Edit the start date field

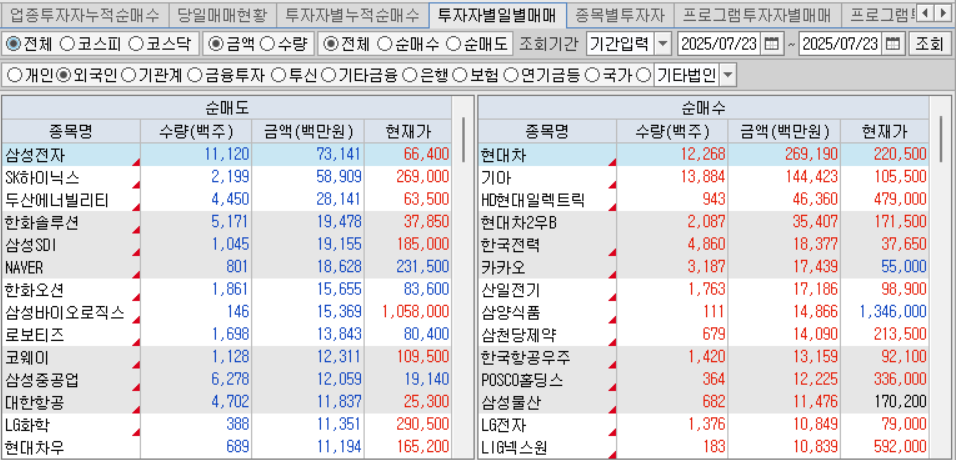pos(719,45)
